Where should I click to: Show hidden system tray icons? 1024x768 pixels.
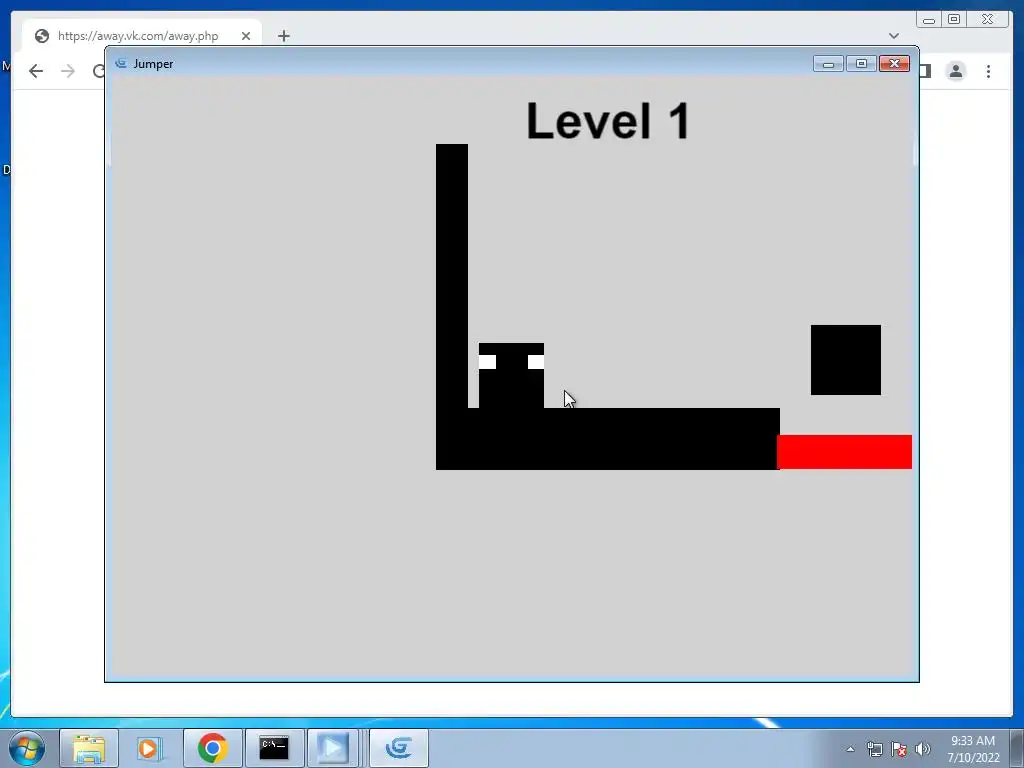coord(850,749)
